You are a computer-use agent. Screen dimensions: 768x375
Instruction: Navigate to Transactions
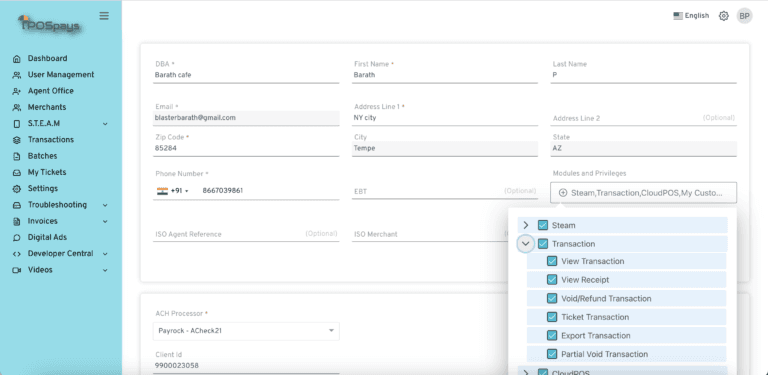click(x=50, y=140)
